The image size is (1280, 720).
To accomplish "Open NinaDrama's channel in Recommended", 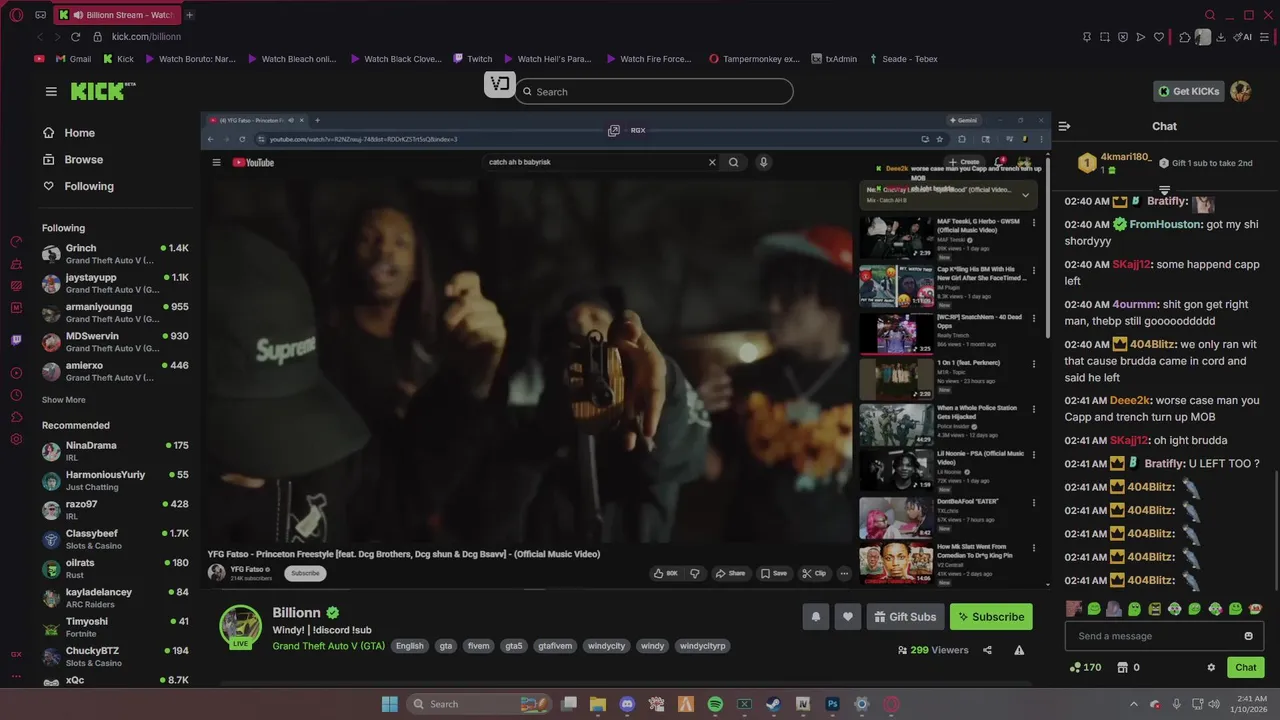I will [115, 451].
